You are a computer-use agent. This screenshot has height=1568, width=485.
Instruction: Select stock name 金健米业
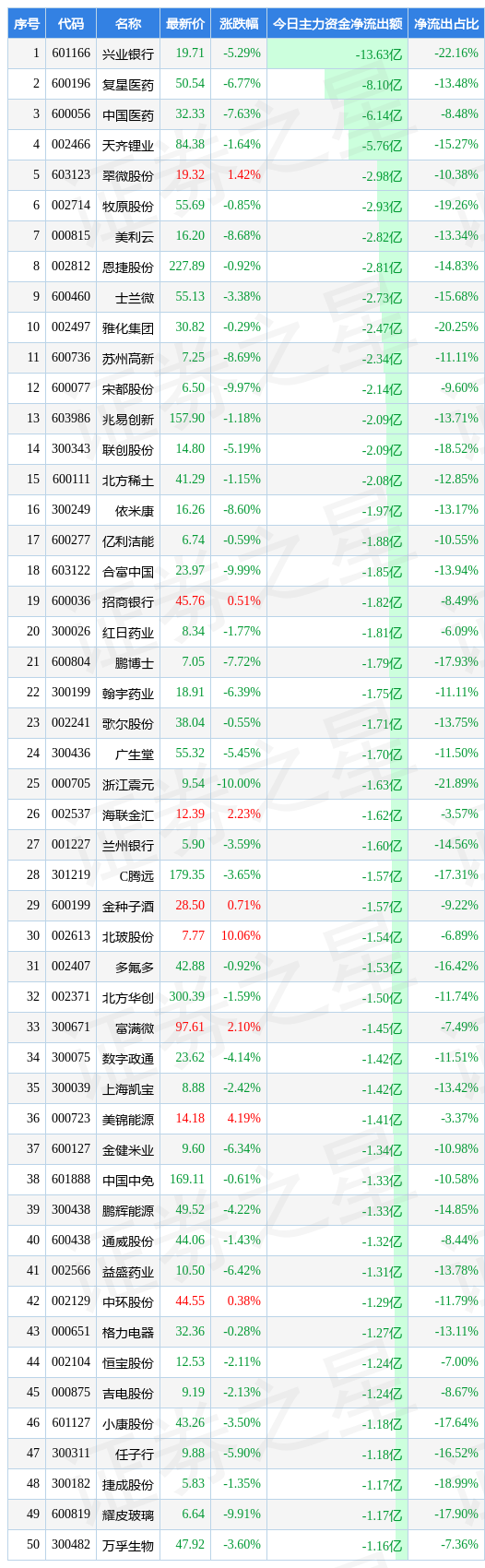click(128, 1150)
